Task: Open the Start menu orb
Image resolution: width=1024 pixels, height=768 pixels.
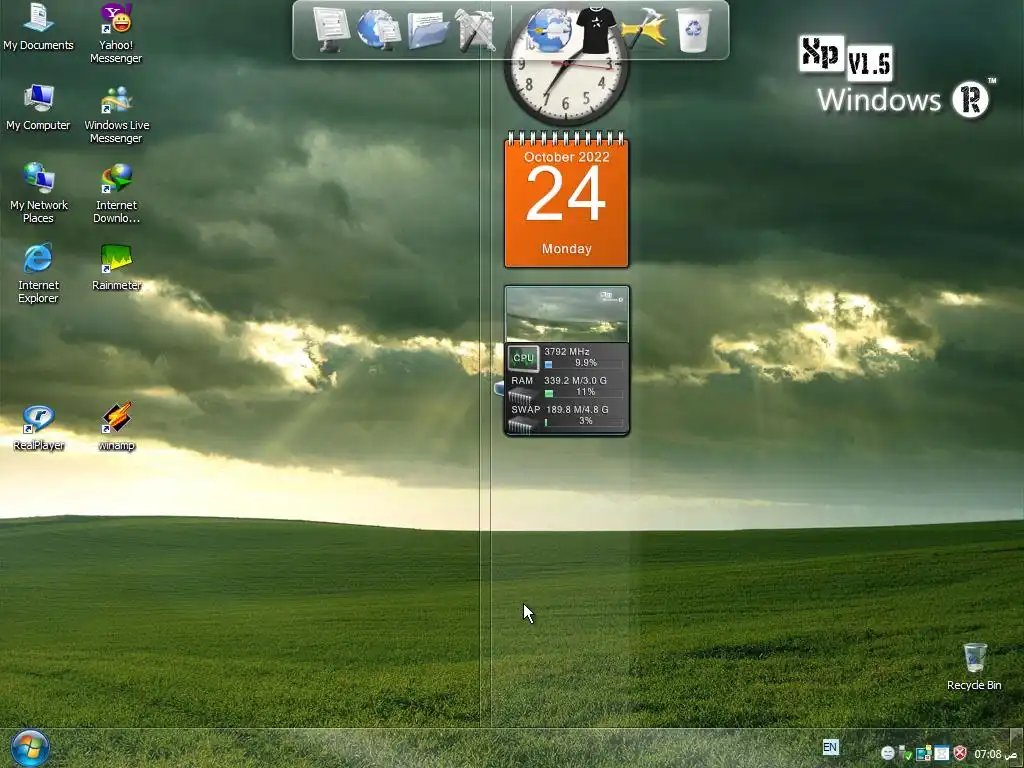Action: click(x=29, y=748)
